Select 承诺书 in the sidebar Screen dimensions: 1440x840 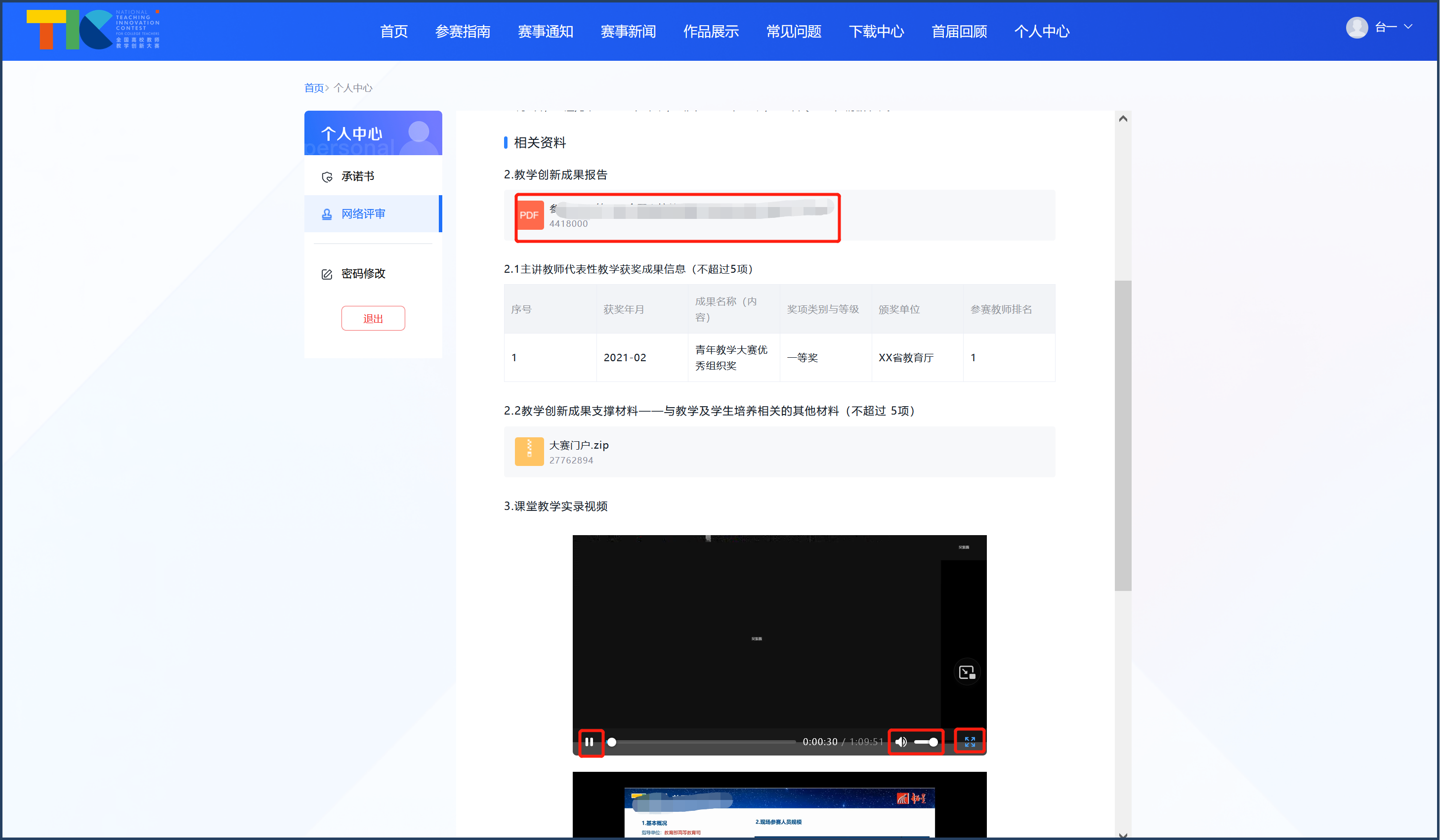click(357, 176)
